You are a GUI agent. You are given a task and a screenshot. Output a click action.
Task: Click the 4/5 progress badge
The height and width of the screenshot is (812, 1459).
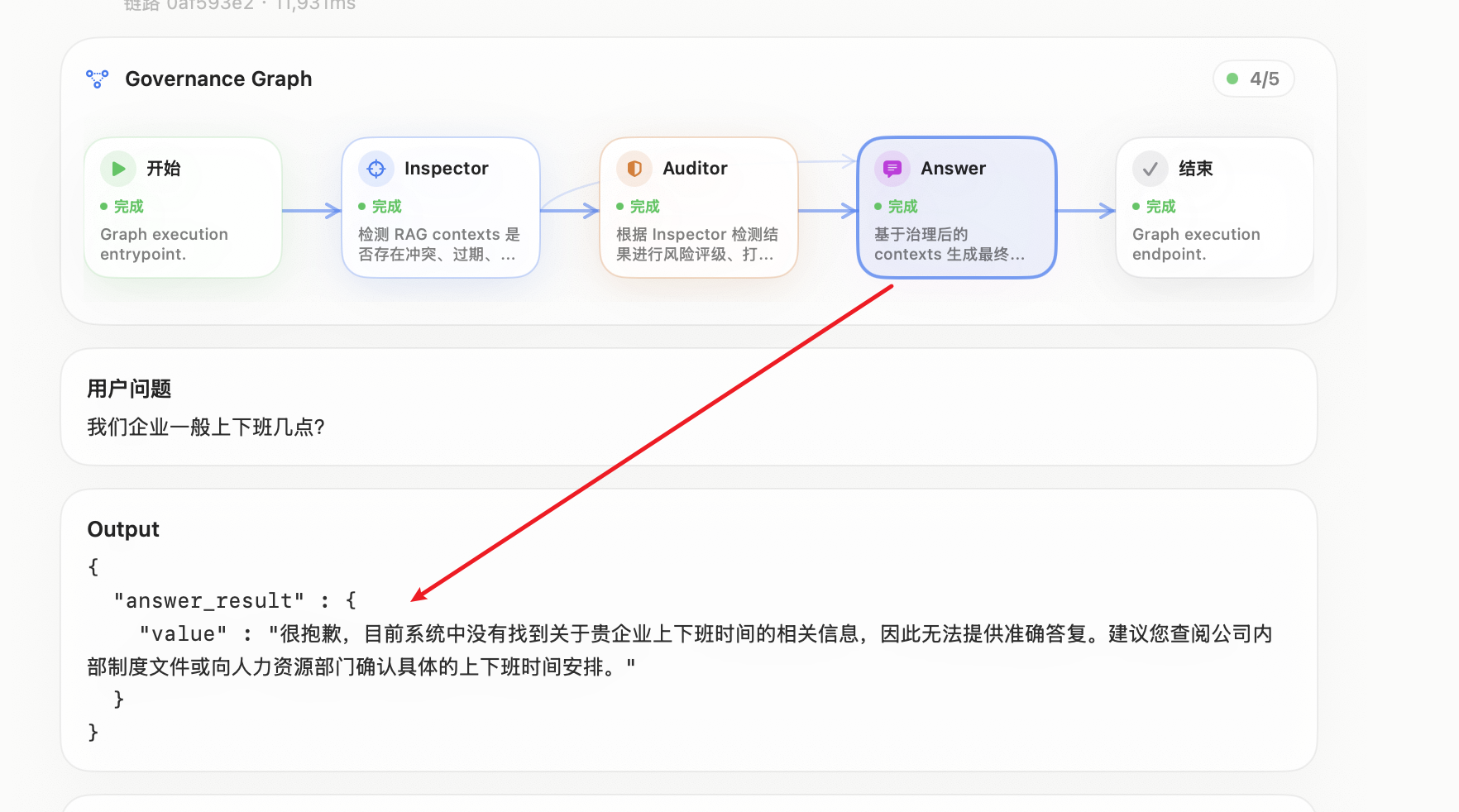(x=1254, y=79)
